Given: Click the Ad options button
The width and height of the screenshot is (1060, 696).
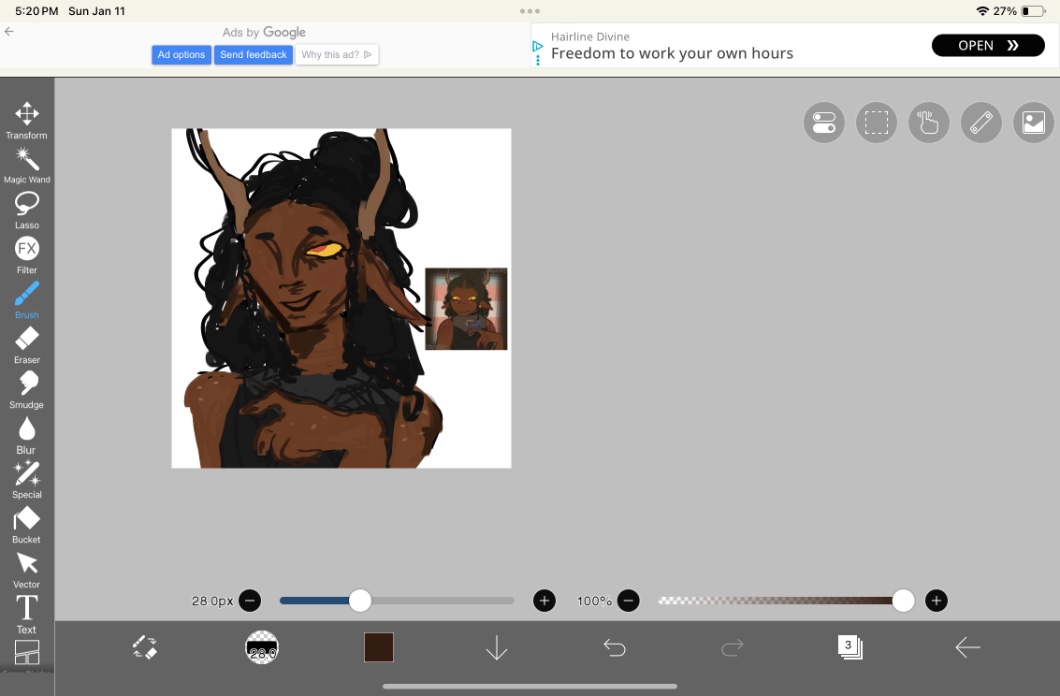Looking at the screenshot, I should [181, 55].
